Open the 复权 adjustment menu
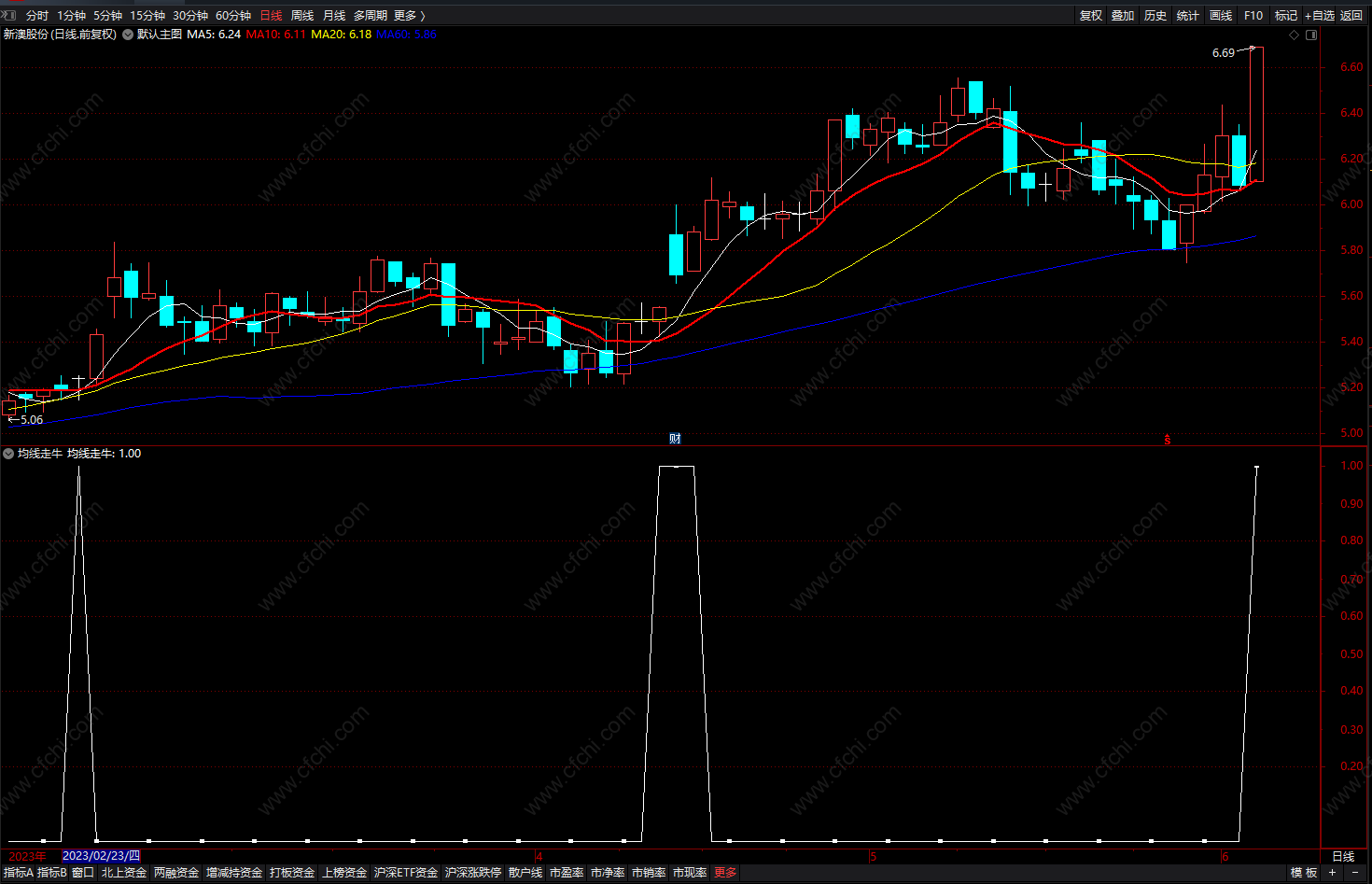 click(x=1091, y=15)
